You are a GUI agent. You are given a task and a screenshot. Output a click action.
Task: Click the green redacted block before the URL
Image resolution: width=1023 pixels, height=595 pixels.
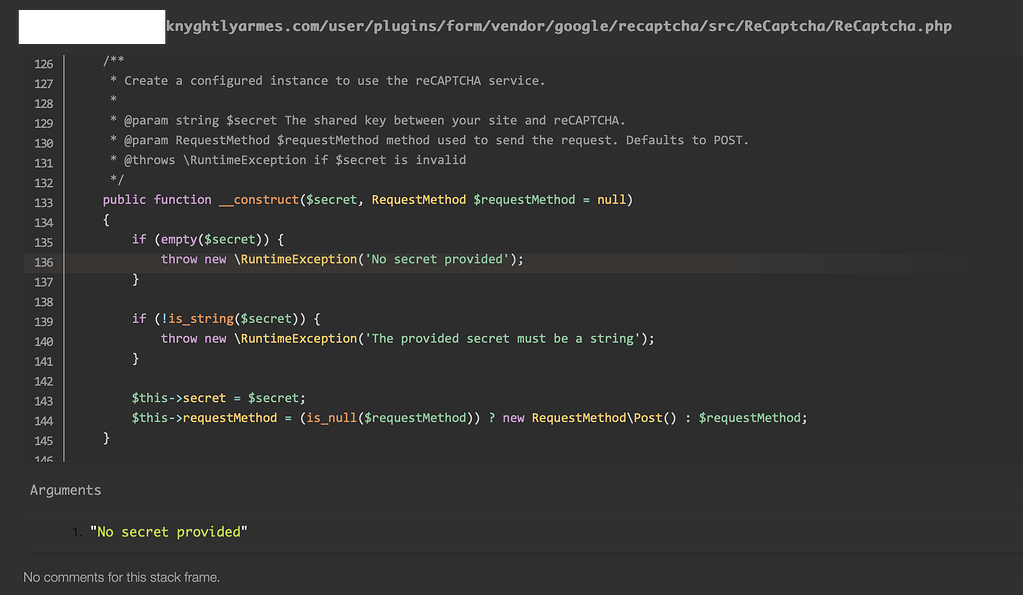tap(92, 26)
